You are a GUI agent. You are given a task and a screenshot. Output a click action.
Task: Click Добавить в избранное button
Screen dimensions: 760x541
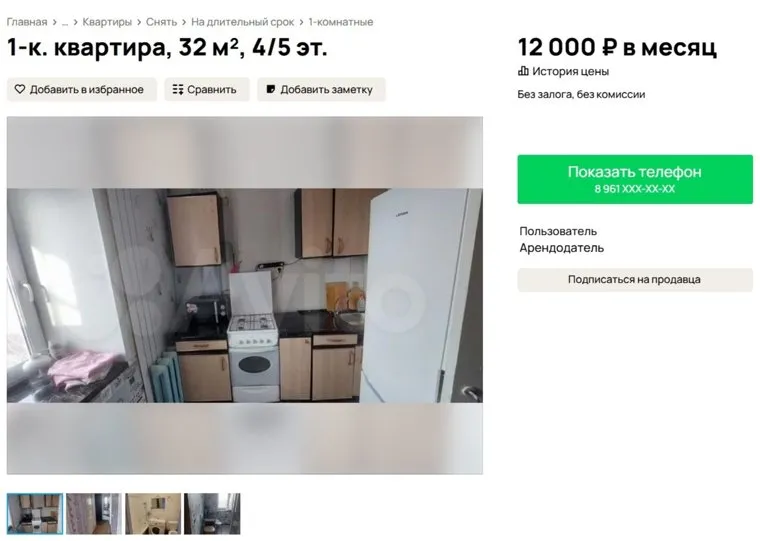[82, 89]
